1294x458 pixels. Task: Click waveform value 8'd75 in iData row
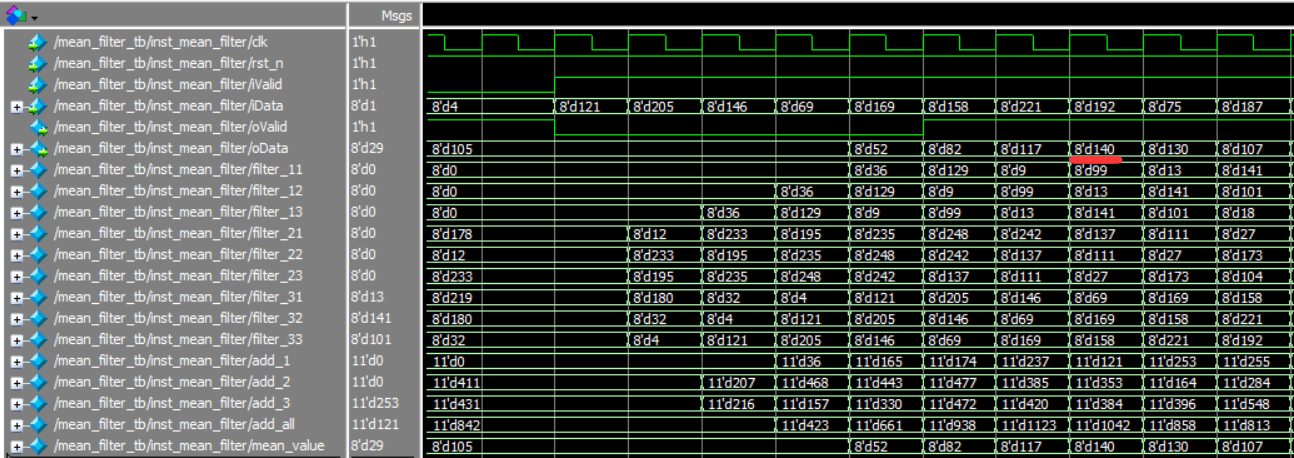pos(1167,106)
